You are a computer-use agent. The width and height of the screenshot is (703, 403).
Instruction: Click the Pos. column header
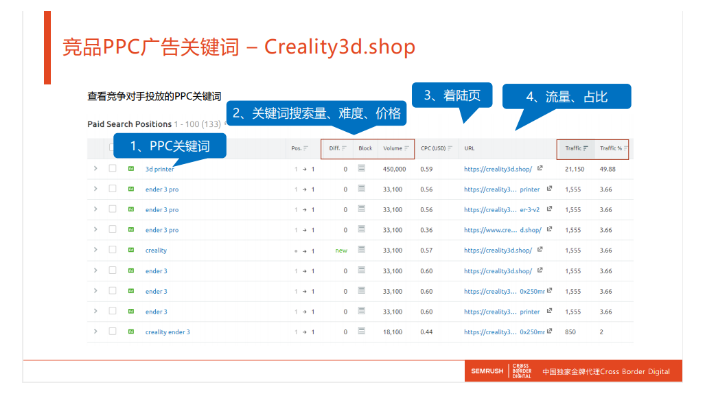296,148
